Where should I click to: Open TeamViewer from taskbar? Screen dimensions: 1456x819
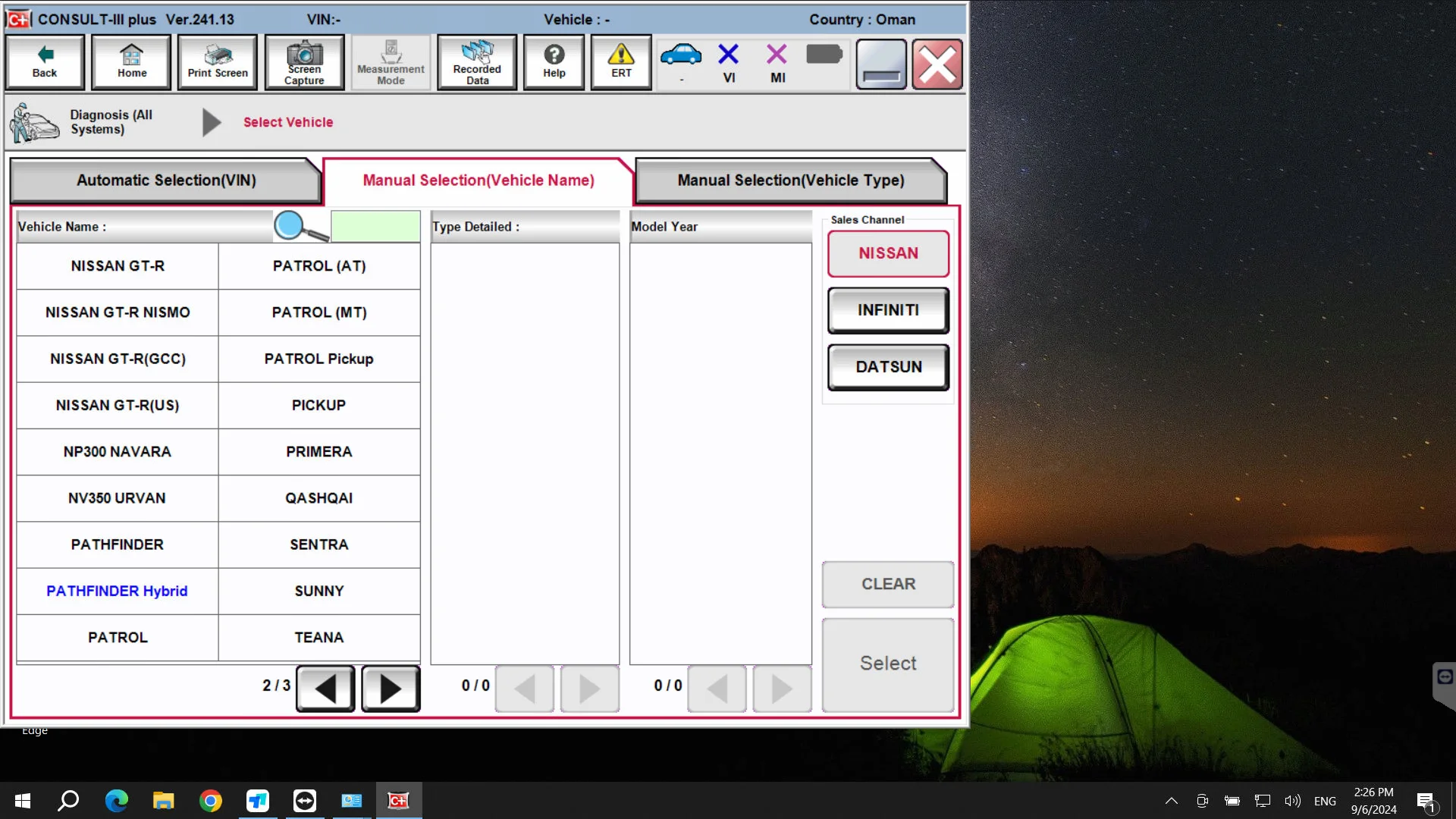pyautogui.click(x=304, y=801)
